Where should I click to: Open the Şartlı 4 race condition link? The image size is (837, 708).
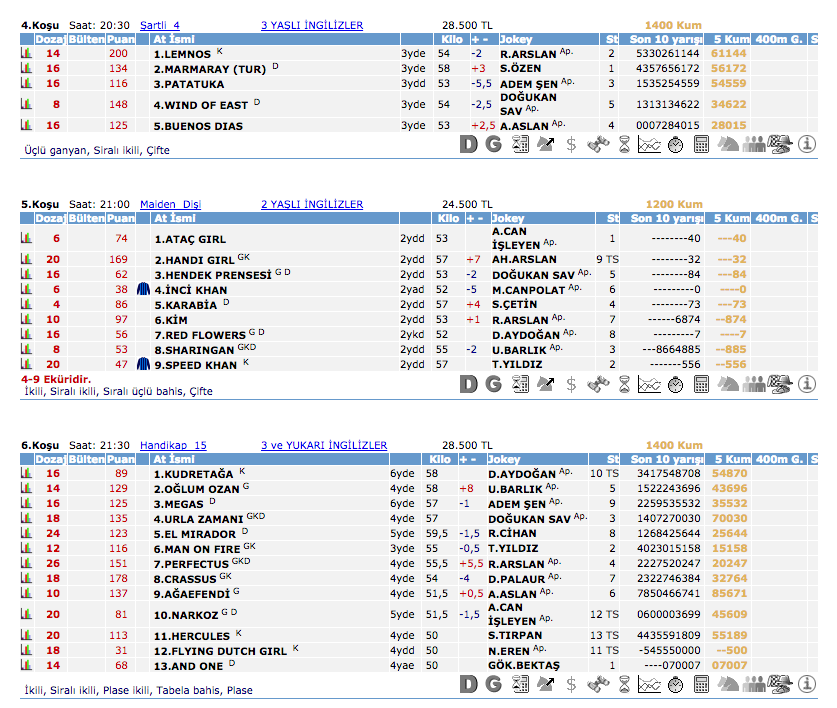tap(160, 25)
